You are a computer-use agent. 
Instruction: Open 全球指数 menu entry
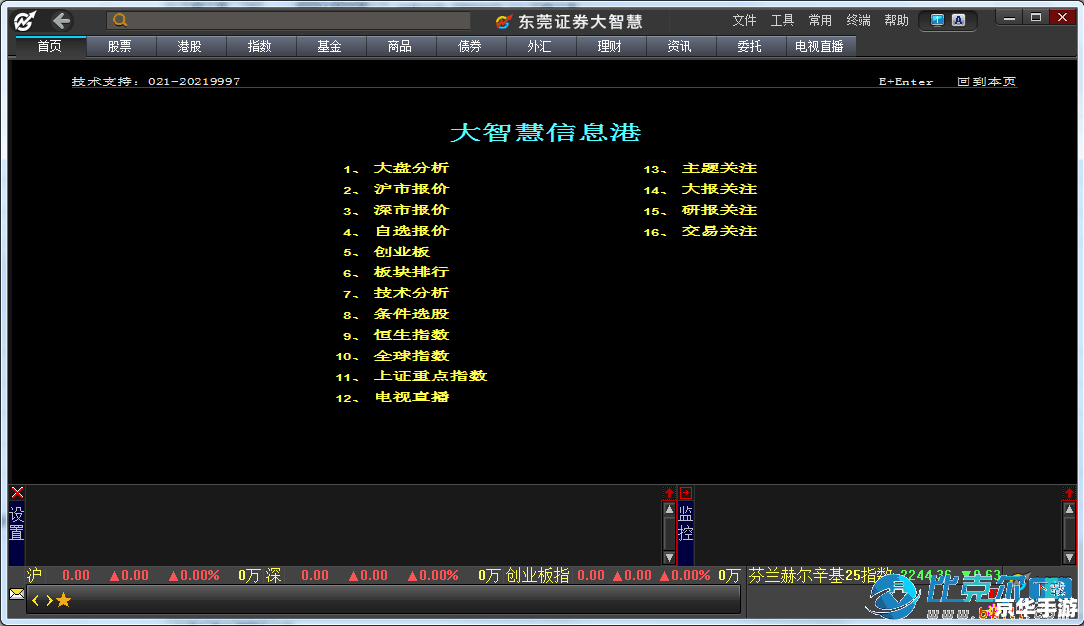pyautogui.click(x=411, y=356)
